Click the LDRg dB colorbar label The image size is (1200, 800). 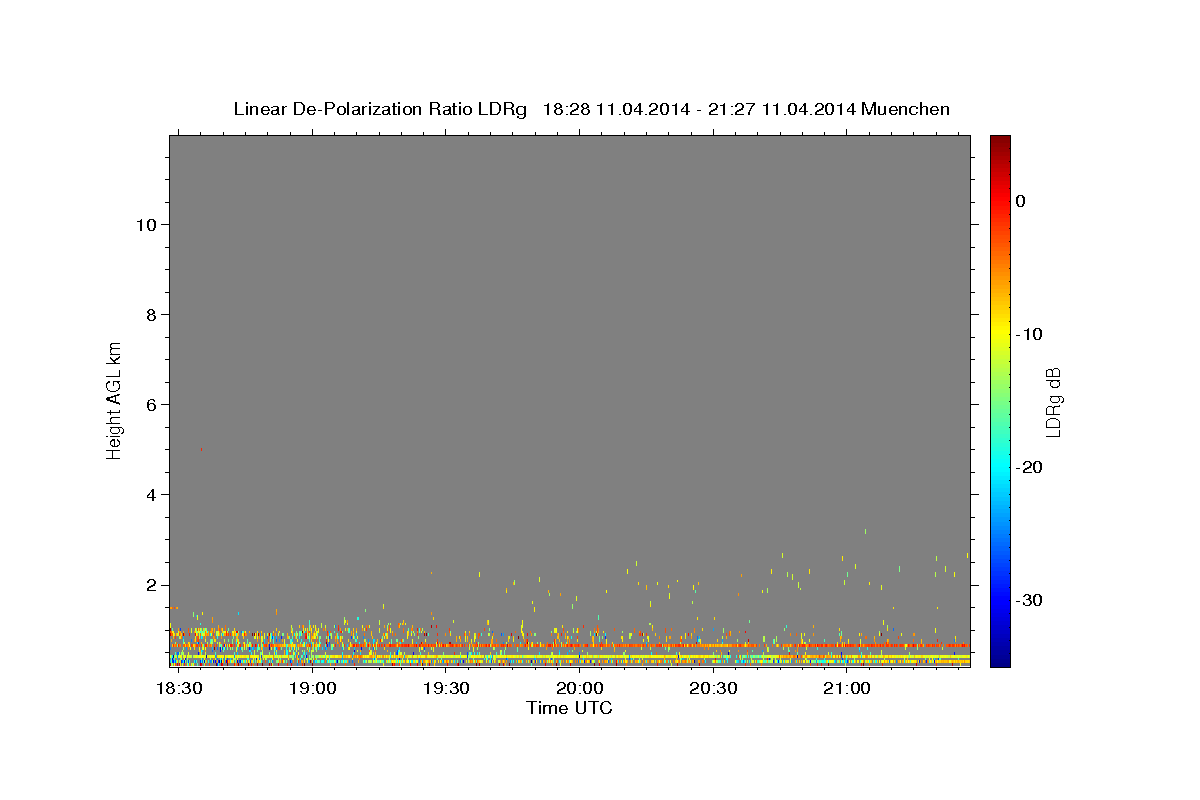click(x=1053, y=401)
